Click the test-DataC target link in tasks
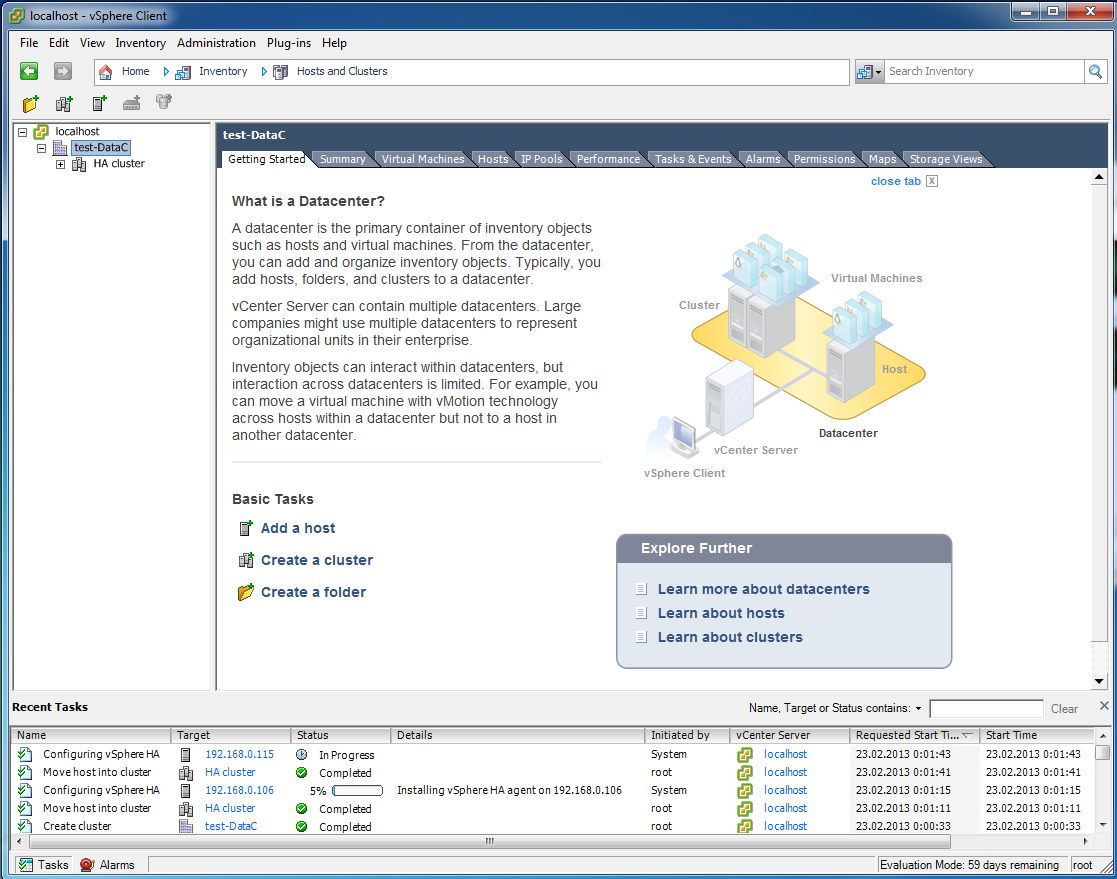1117x879 pixels. click(231, 826)
